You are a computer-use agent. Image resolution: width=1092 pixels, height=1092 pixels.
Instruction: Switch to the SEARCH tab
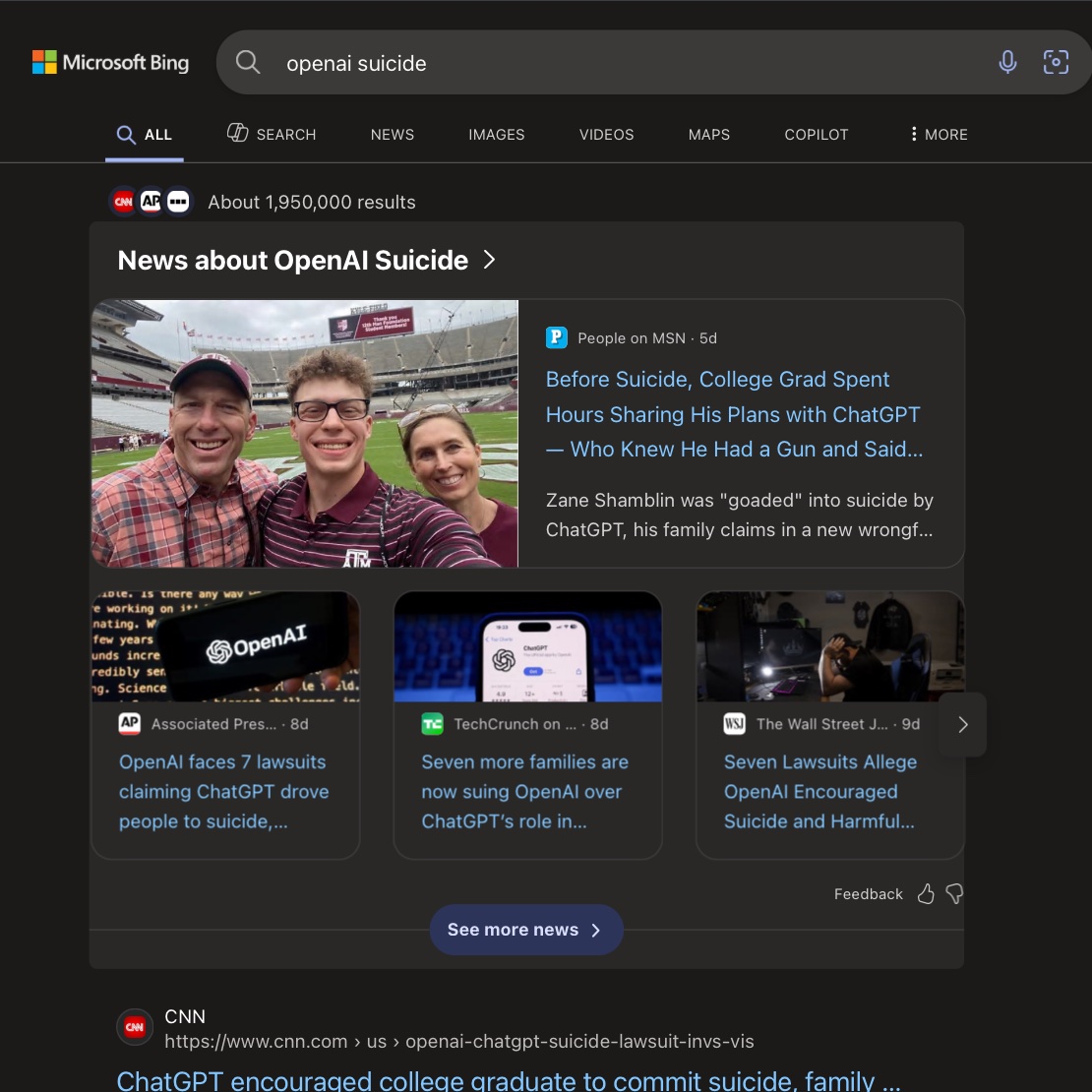[x=272, y=134]
